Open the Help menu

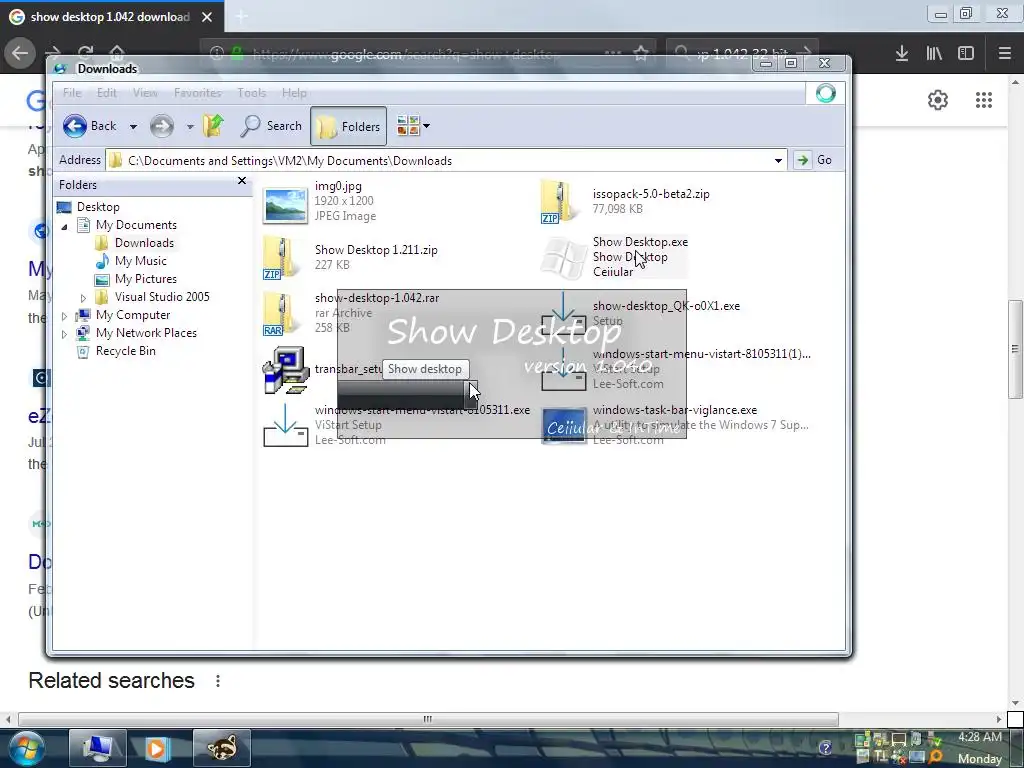coord(294,93)
